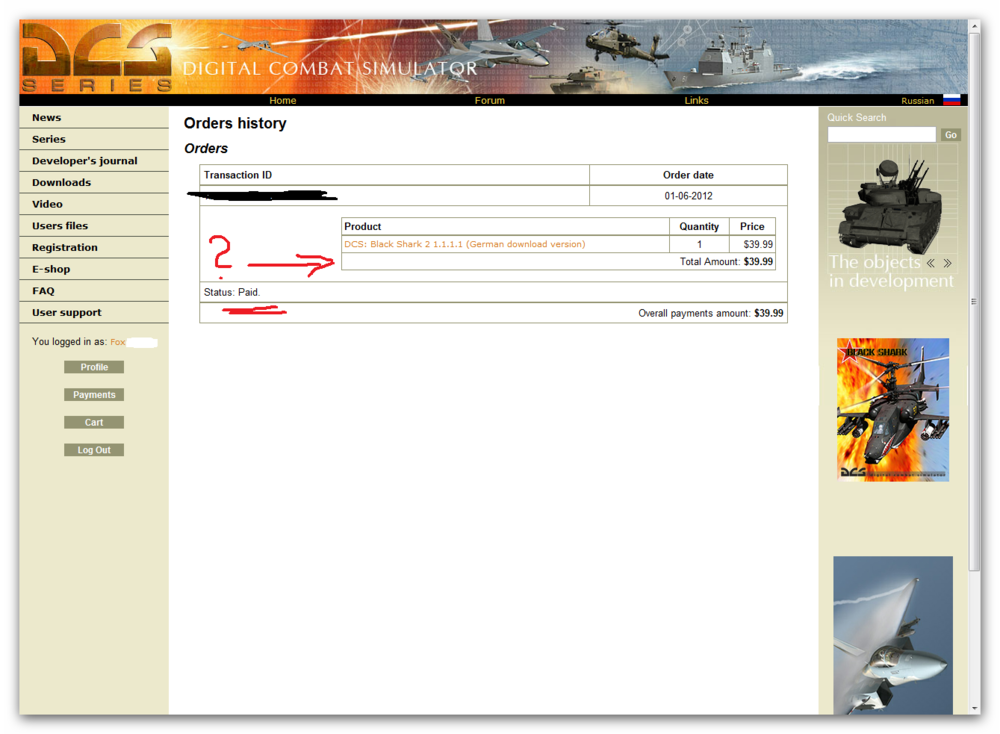Click the fighter jet thumbnail

tap(892, 635)
